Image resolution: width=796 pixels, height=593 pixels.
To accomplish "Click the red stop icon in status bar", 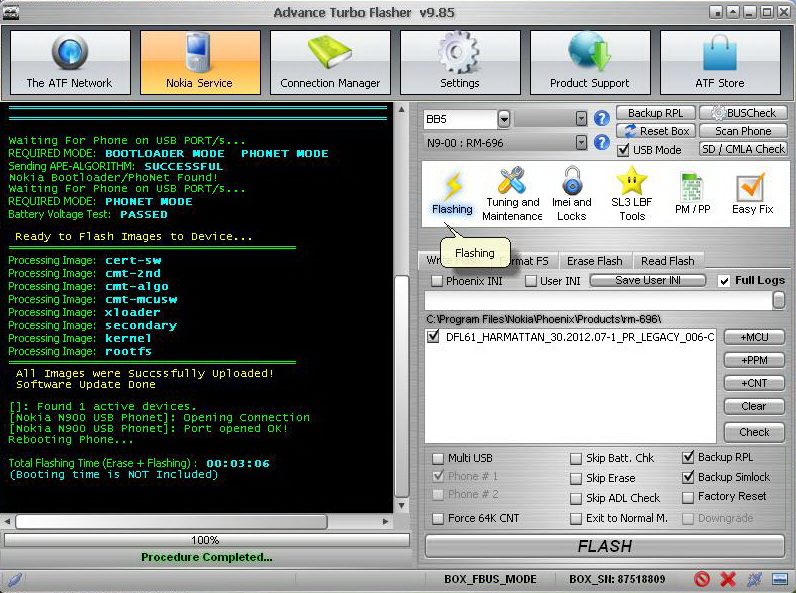I will coord(702,579).
